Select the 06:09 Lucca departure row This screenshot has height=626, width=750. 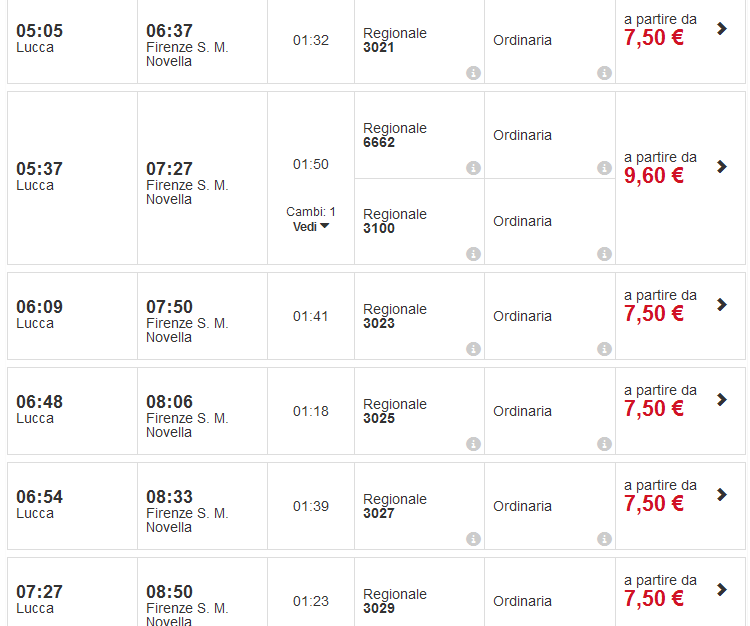click(40, 314)
